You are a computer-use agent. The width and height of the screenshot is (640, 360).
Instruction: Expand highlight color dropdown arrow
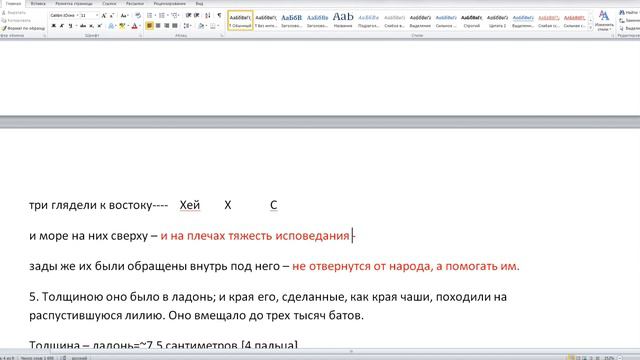[x=128, y=26]
